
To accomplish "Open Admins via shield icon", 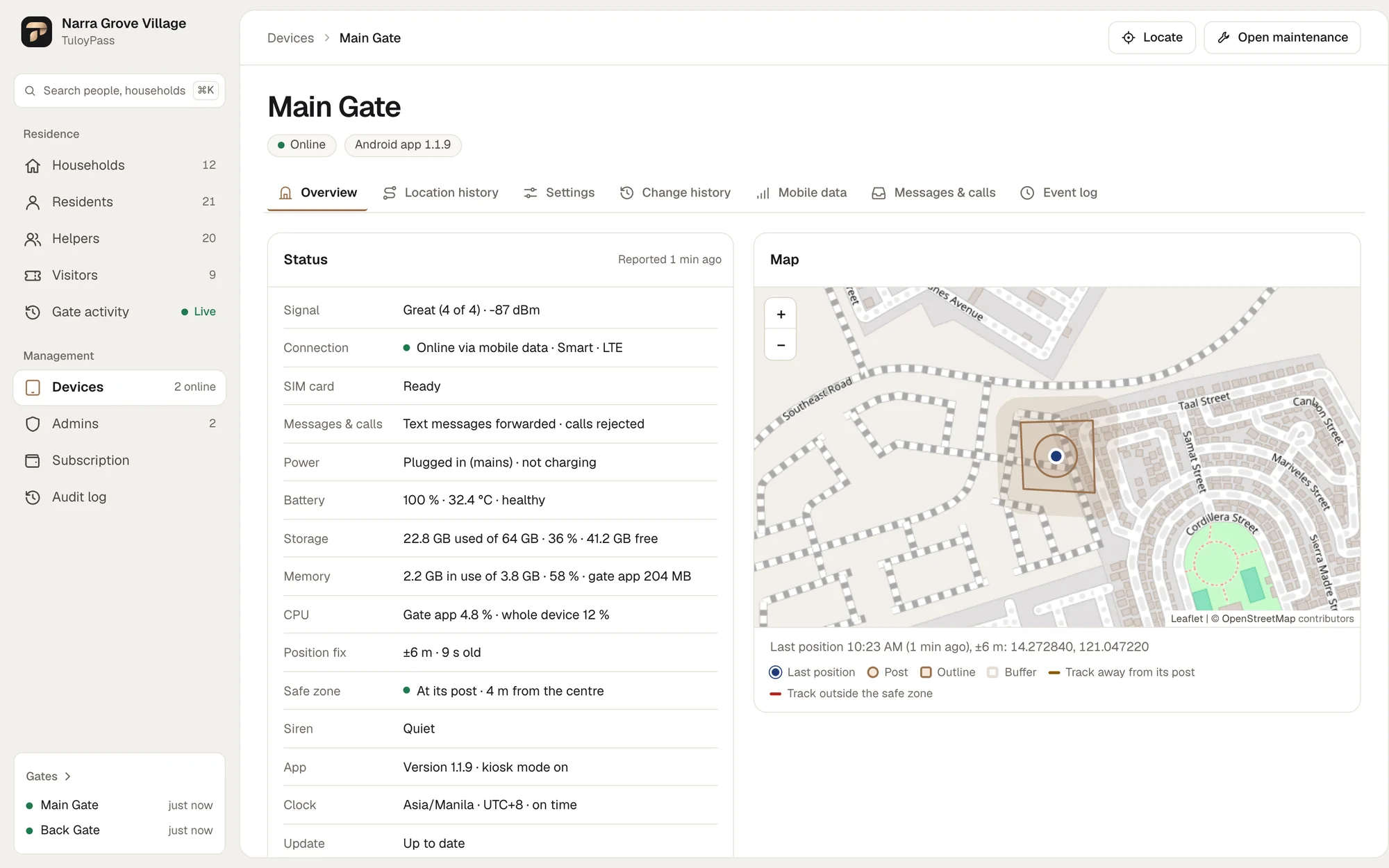I will point(33,424).
